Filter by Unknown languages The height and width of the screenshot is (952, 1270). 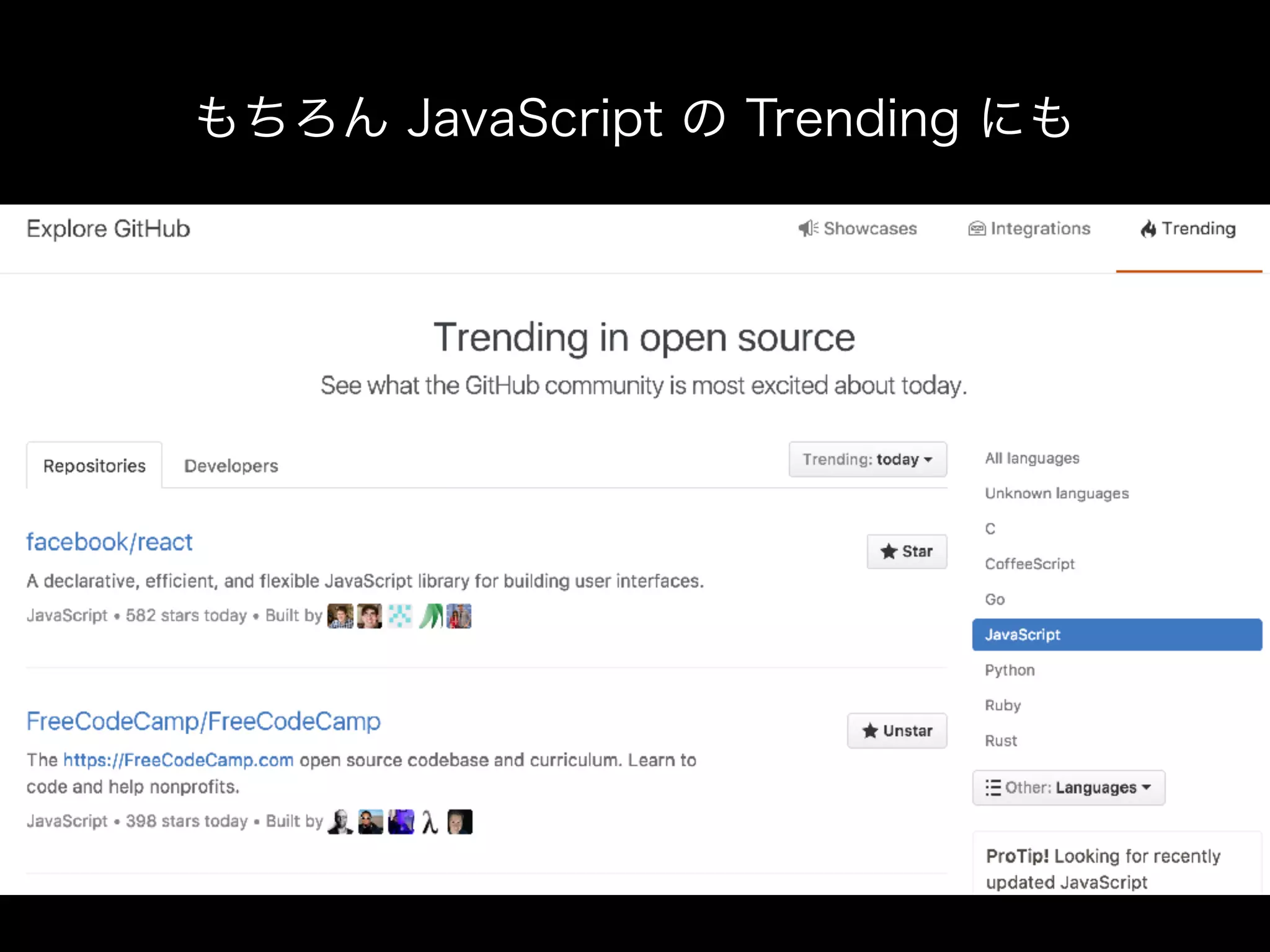point(1057,493)
